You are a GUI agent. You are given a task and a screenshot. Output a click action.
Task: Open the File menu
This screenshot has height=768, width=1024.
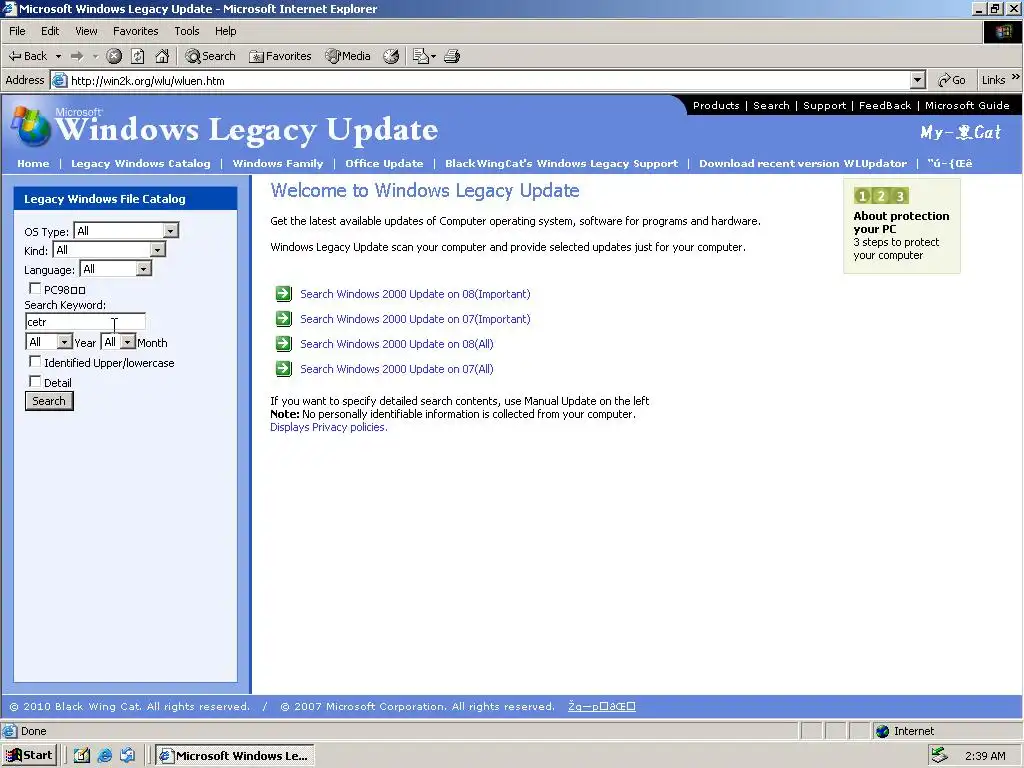click(17, 31)
